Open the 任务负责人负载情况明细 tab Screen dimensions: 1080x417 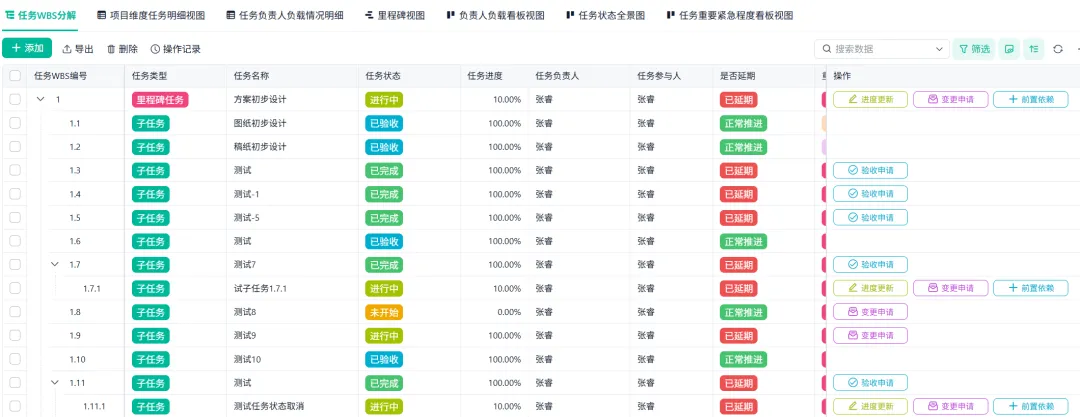click(285, 15)
